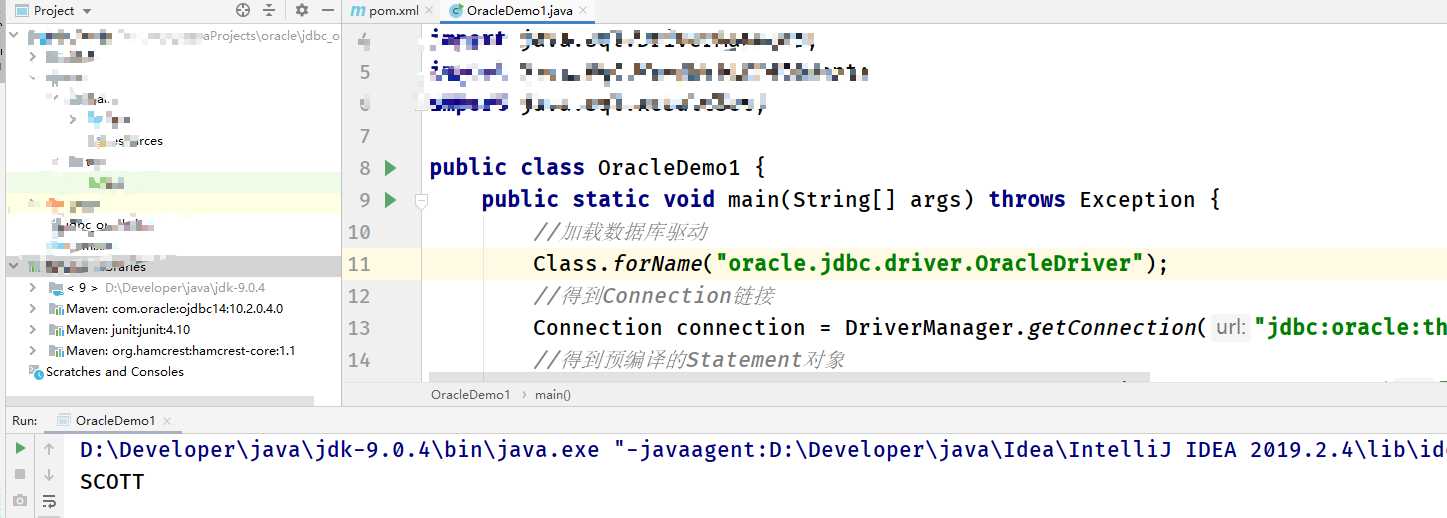Screen dimensions: 1447x518
Task: Collapse the project root folder node
Action: pyautogui.click(x=14, y=36)
